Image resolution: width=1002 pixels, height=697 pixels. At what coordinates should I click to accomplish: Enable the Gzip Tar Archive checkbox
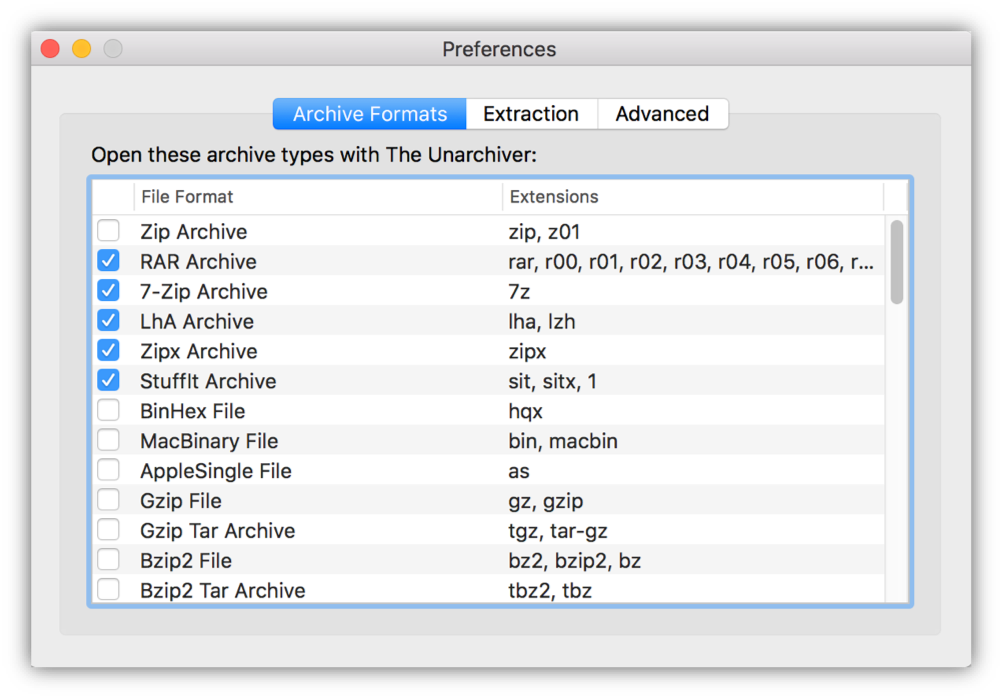[x=108, y=530]
